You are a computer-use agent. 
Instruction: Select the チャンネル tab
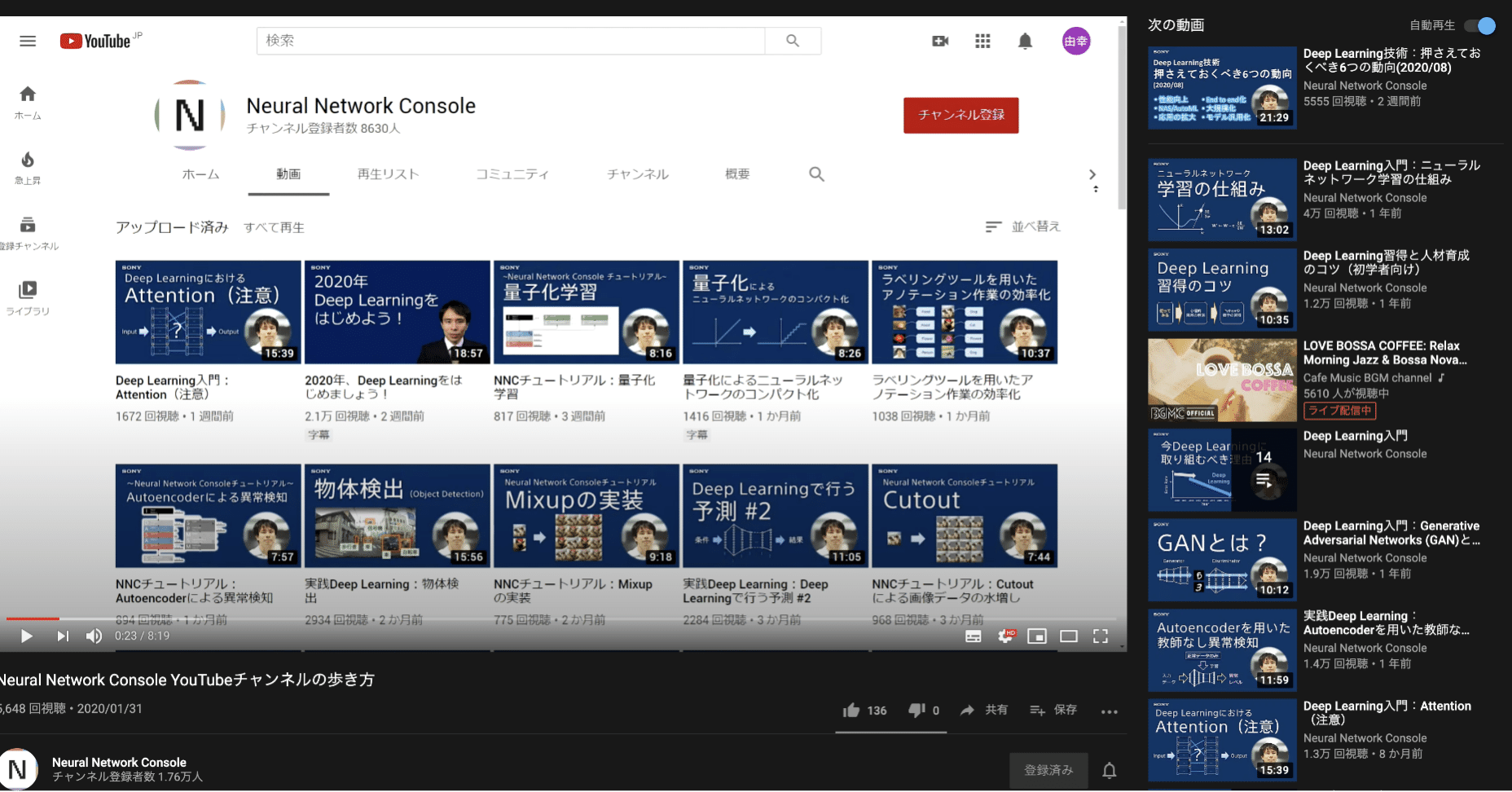[x=638, y=174]
